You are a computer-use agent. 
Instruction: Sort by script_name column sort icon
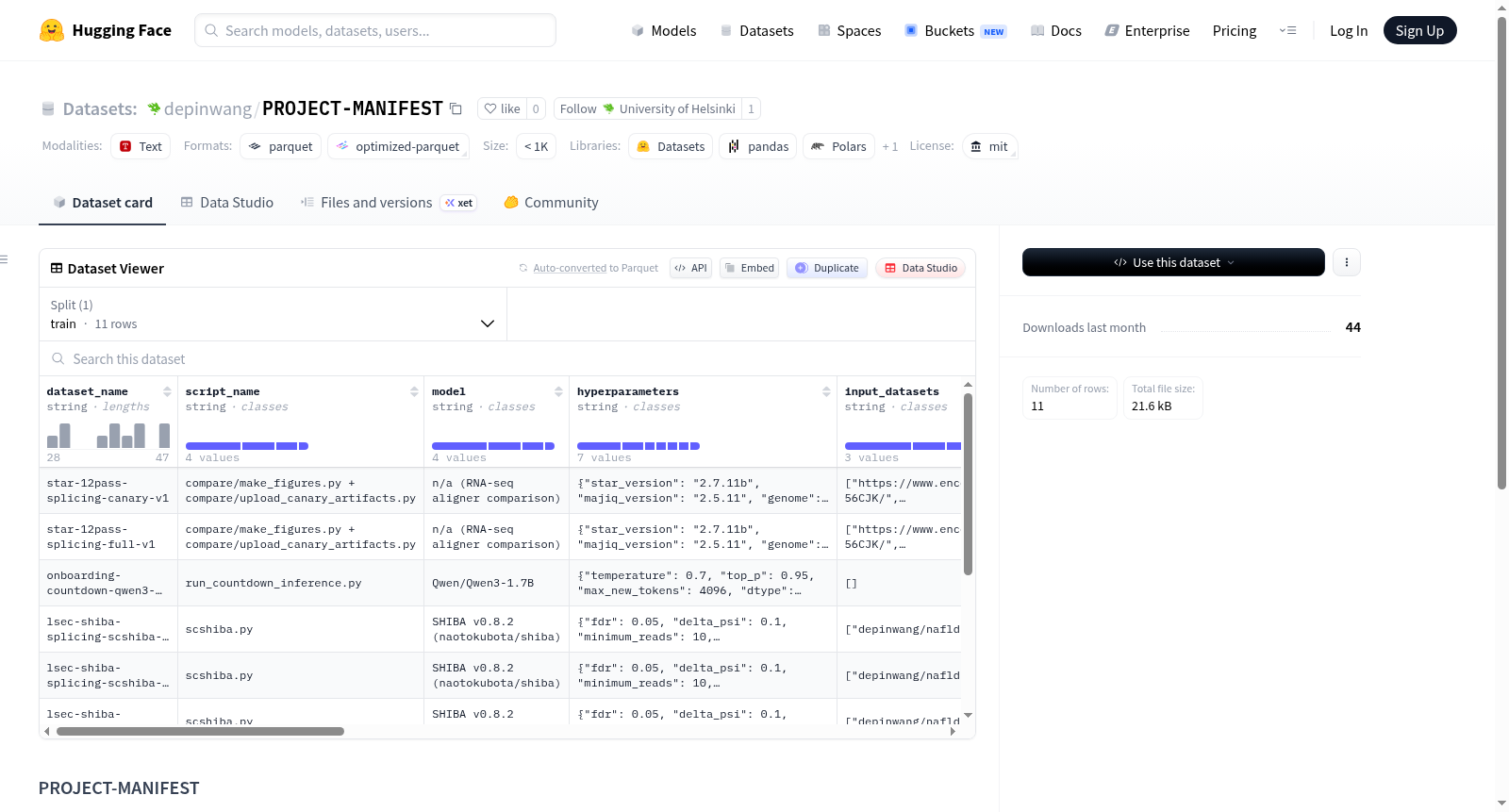tap(414, 391)
